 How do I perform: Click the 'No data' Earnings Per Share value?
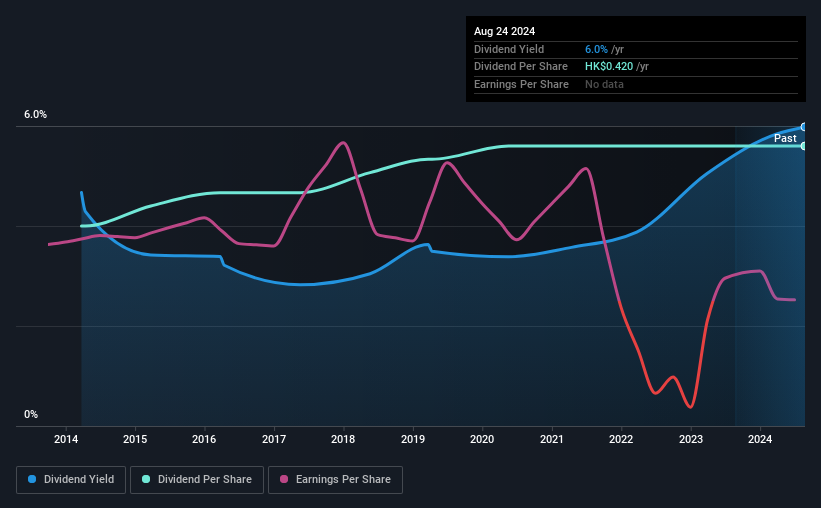pyautogui.click(x=605, y=84)
